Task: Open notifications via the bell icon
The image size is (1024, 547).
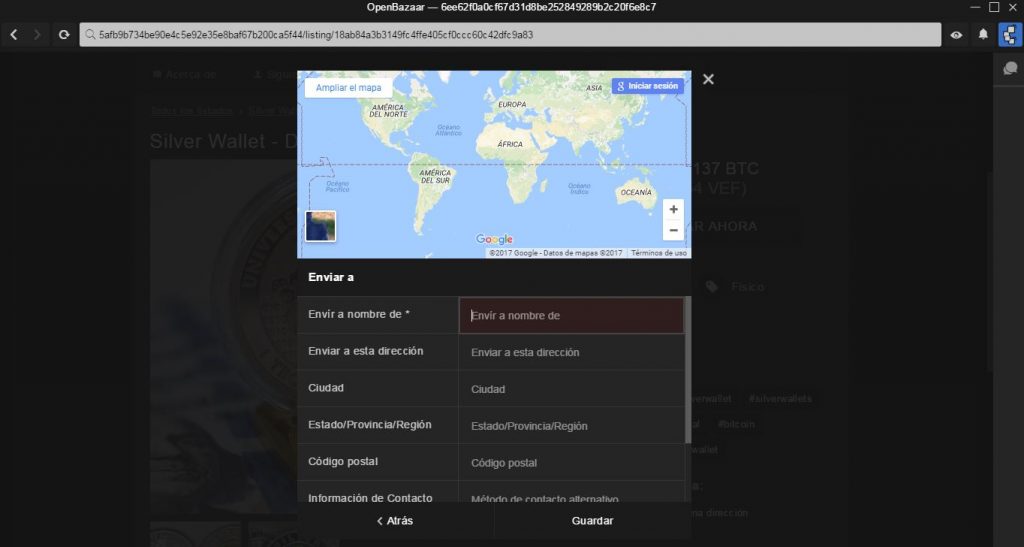Action: click(983, 35)
